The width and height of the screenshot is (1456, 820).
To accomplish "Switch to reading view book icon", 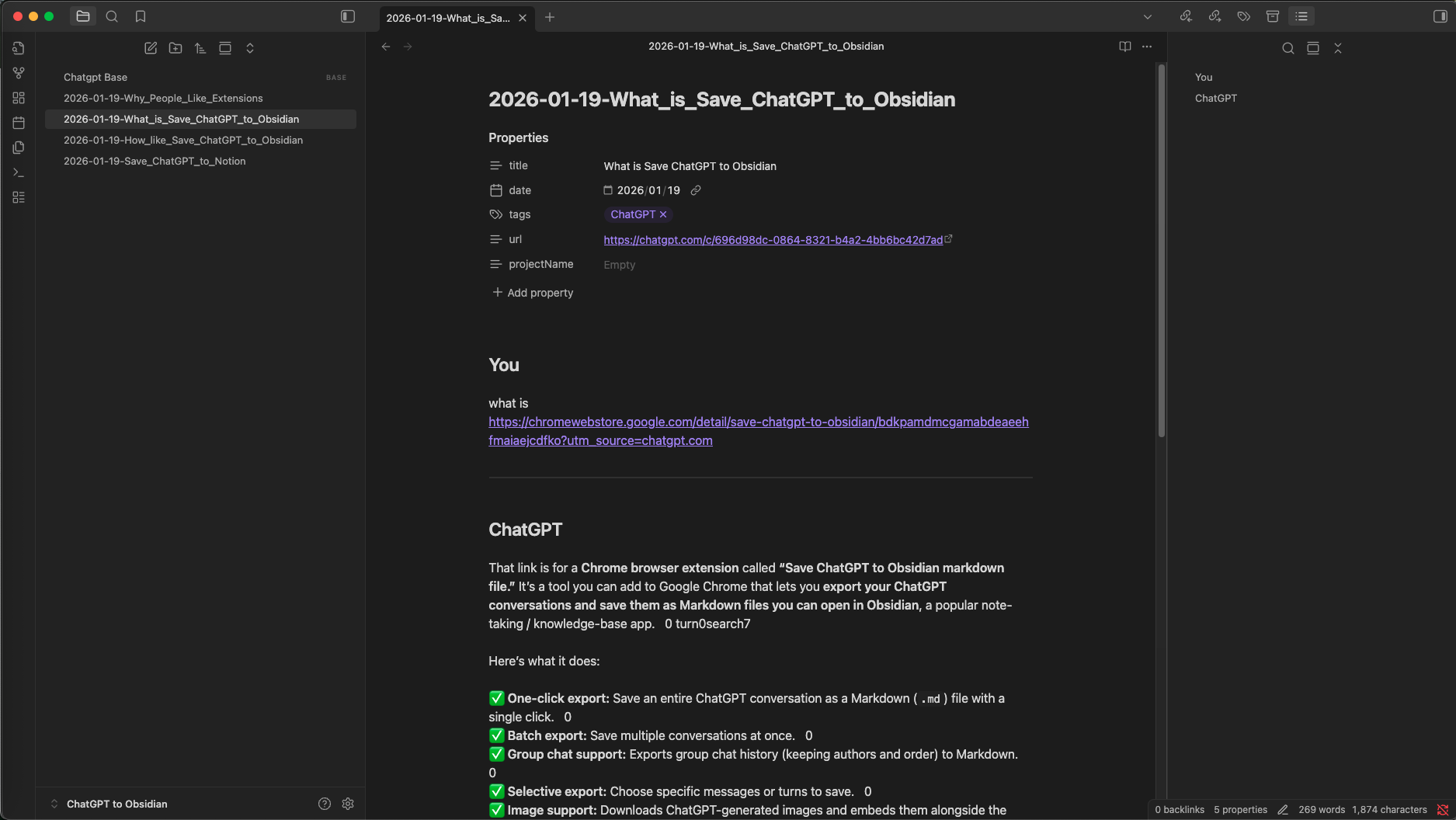I will [1124, 47].
